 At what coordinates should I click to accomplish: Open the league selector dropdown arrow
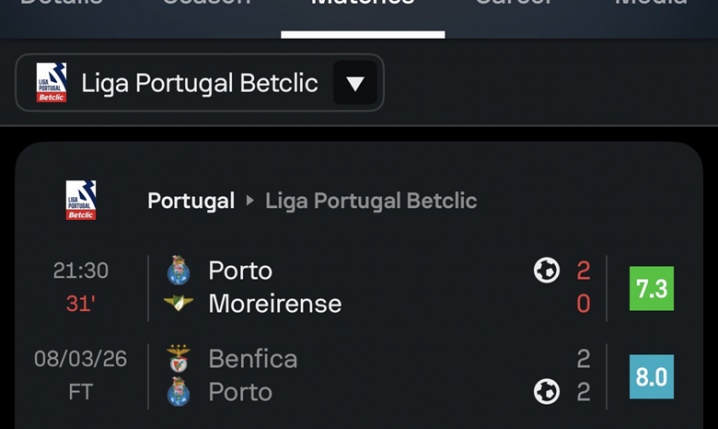click(355, 83)
